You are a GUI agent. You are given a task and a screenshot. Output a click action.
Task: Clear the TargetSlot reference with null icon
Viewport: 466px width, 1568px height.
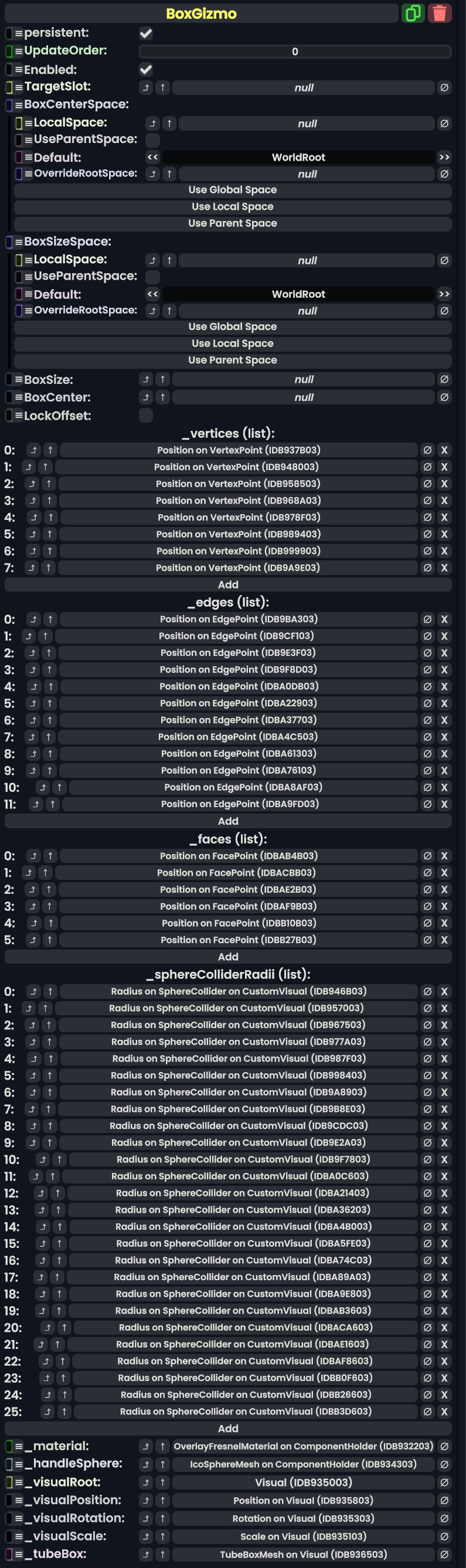tap(445, 88)
